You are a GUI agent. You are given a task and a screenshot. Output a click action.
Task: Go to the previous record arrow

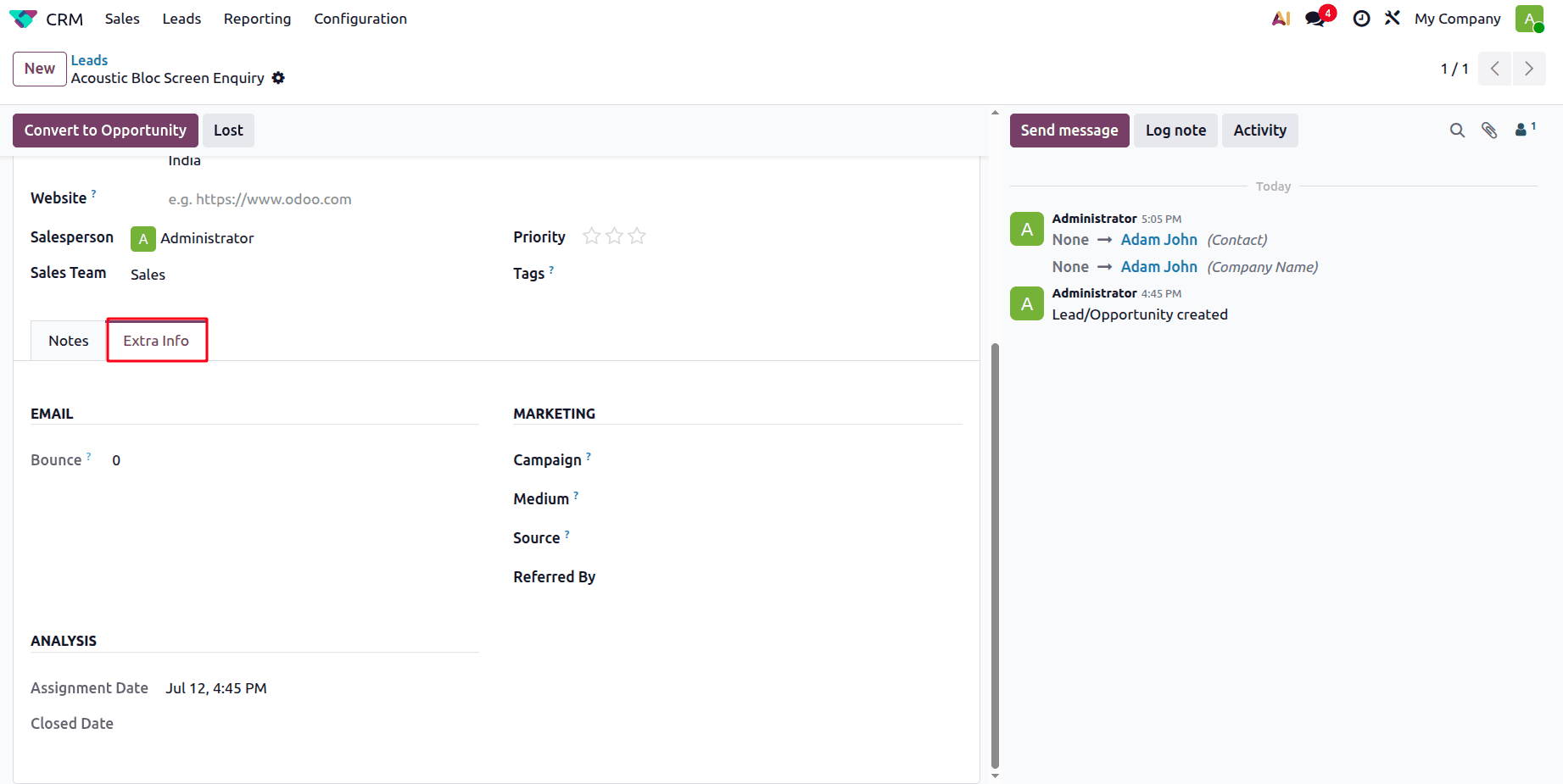pyautogui.click(x=1495, y=69)
